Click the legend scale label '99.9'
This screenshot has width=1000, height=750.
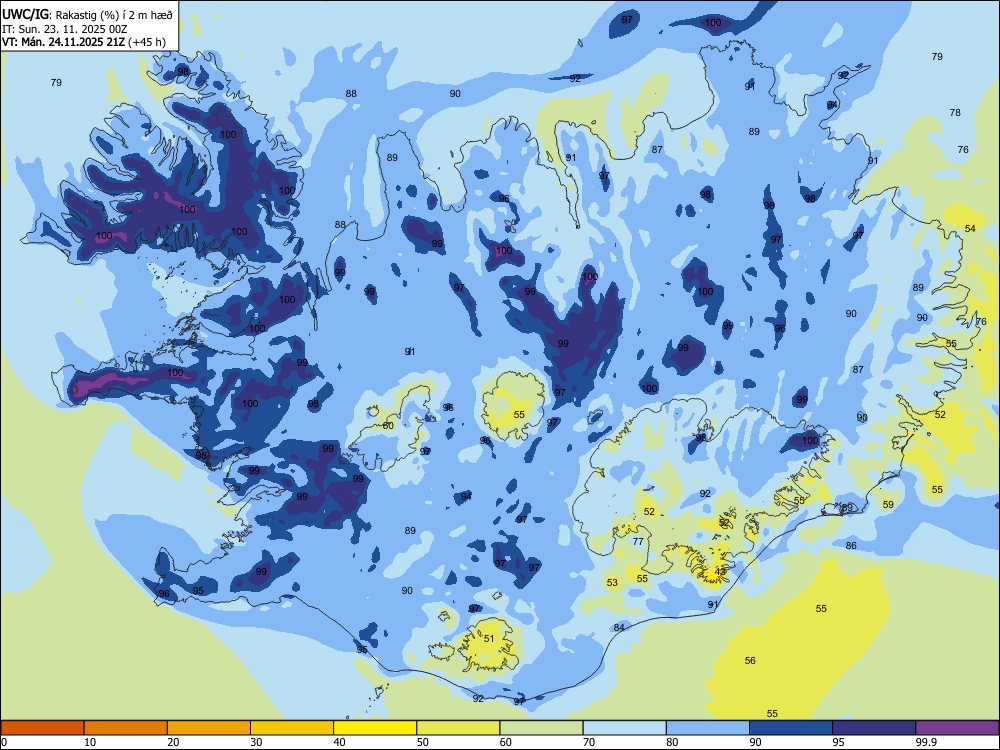[925, 742]
